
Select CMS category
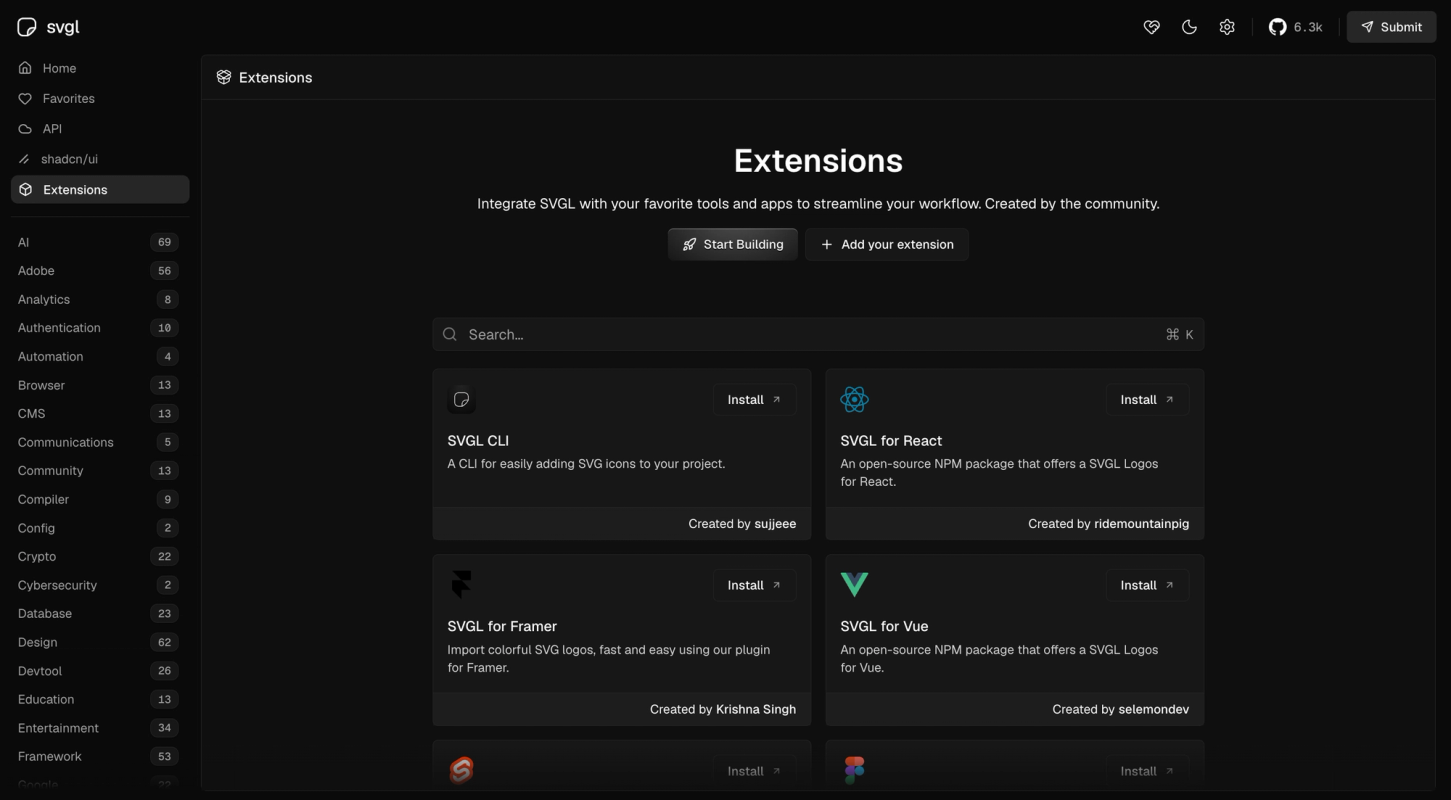[98, 413]
